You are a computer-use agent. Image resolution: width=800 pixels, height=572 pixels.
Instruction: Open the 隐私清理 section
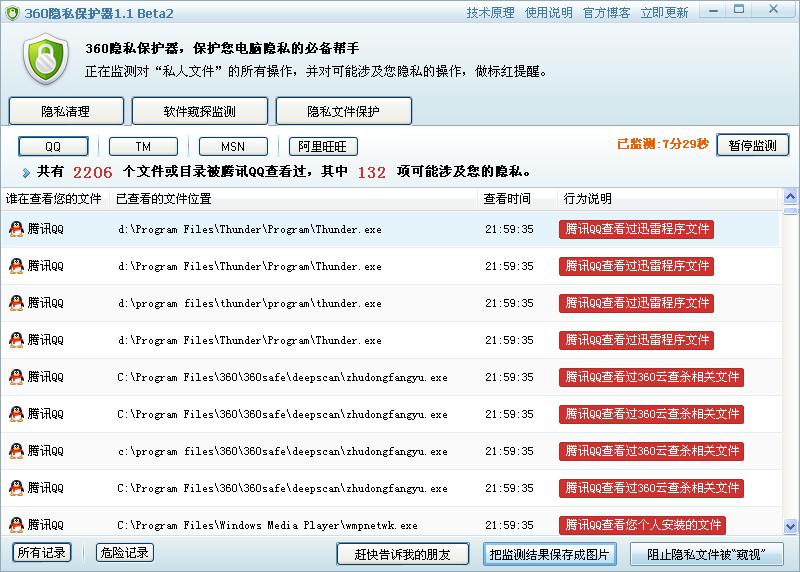pos(65,111)
